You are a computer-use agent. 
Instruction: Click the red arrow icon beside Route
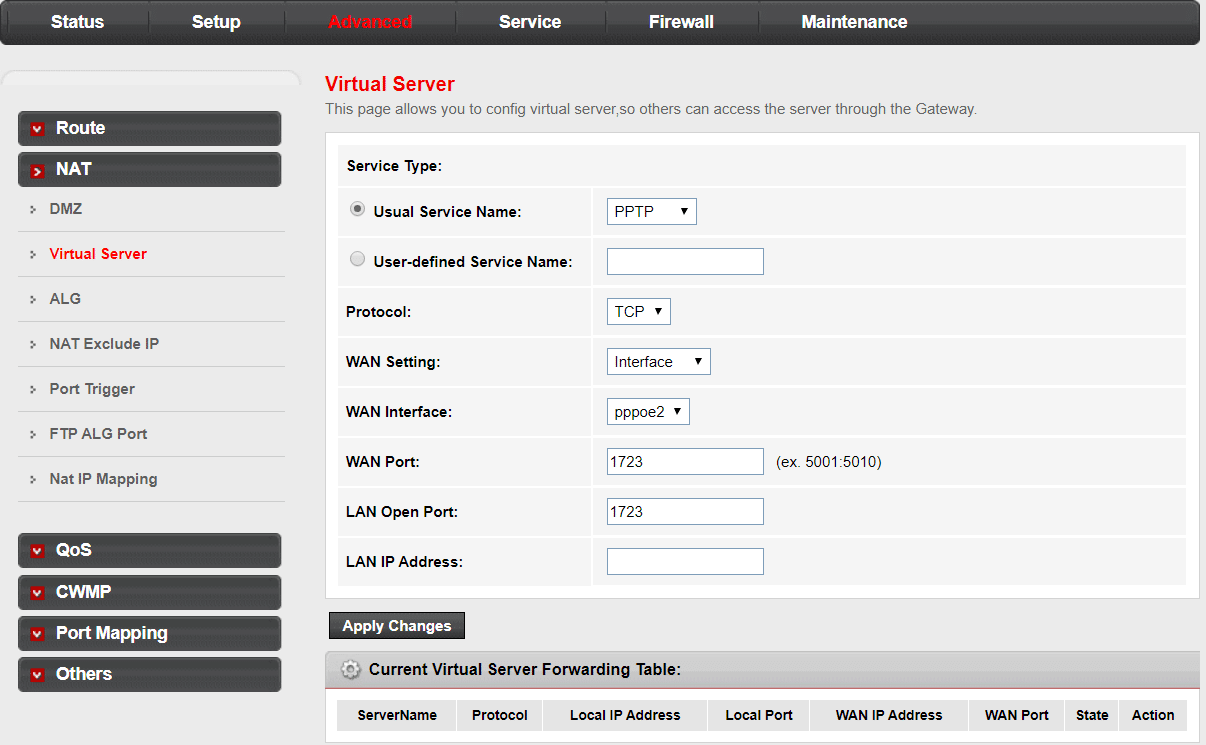38,129
